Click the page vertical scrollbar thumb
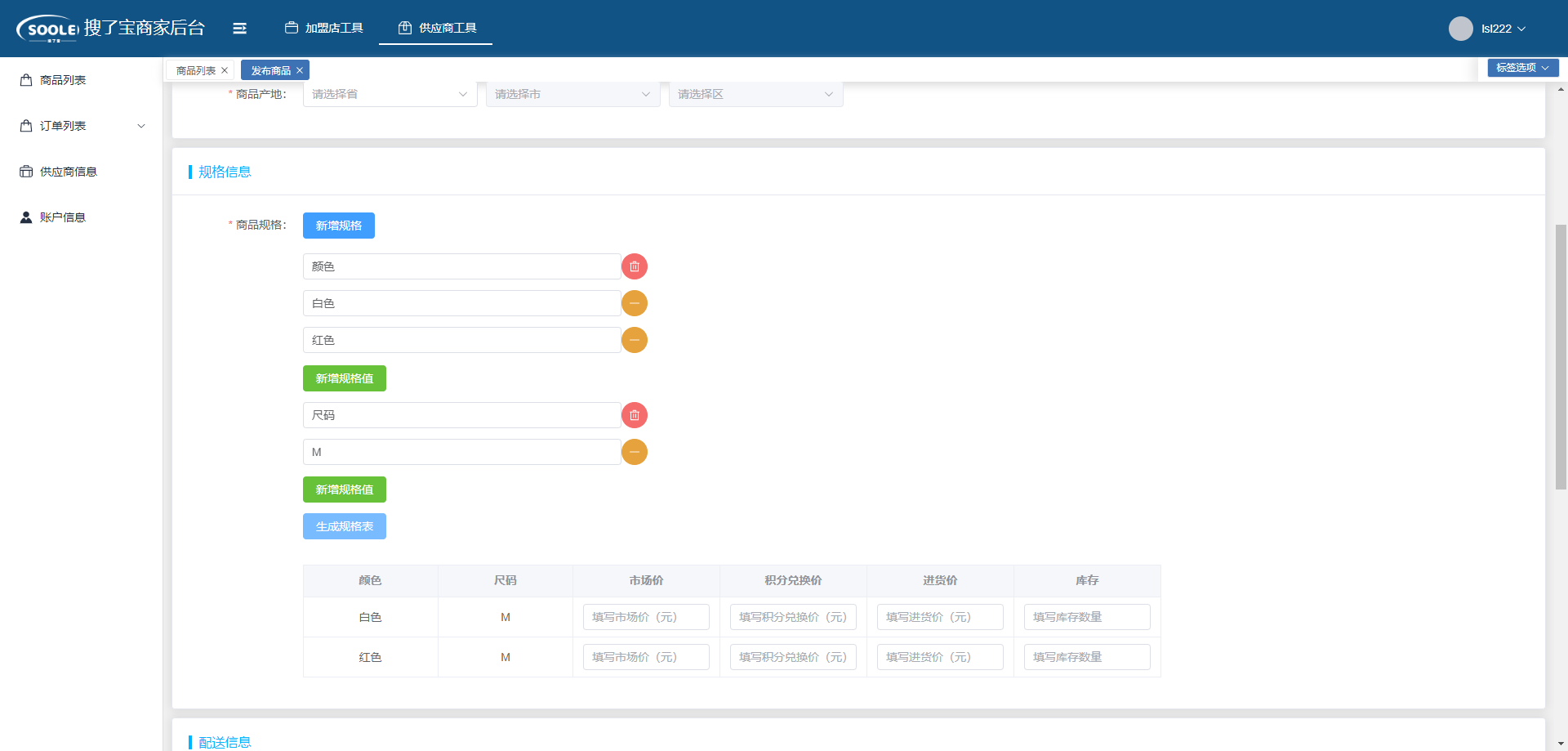This screenshot has height=751, width=1568. 1561,357
